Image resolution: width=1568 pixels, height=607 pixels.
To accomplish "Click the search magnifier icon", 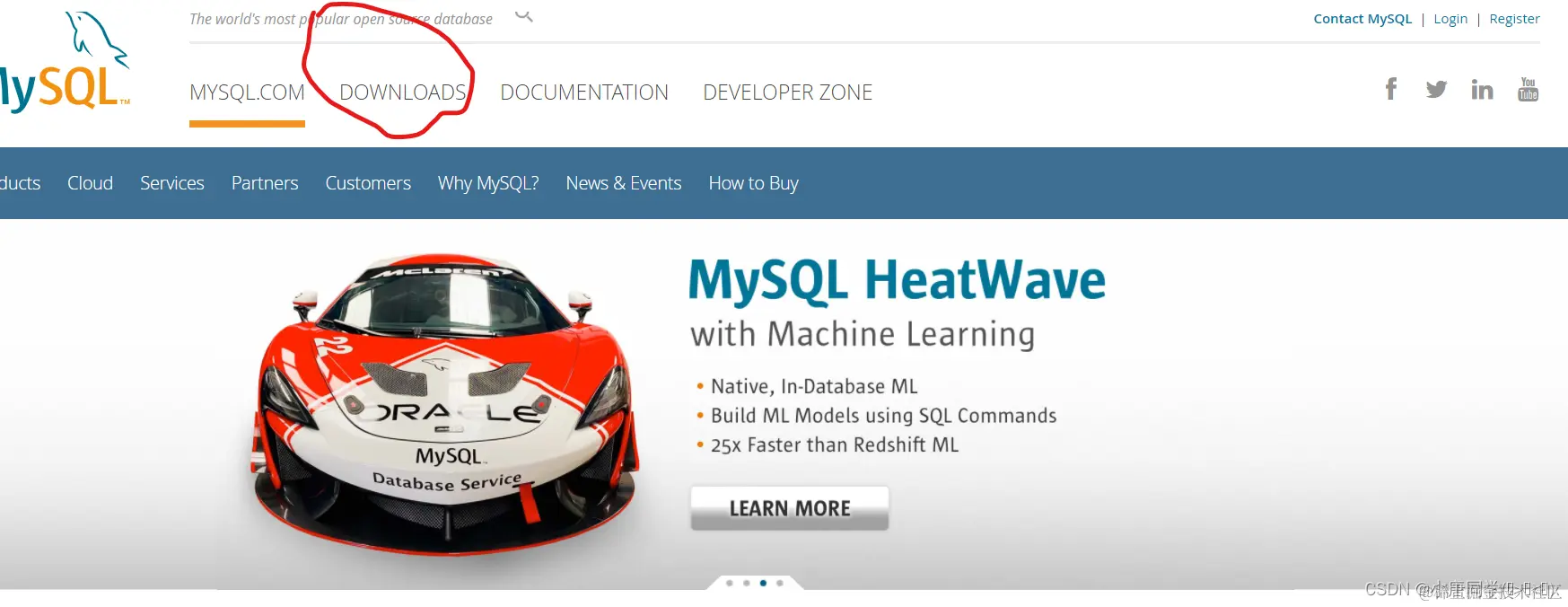I will (524, 16).
